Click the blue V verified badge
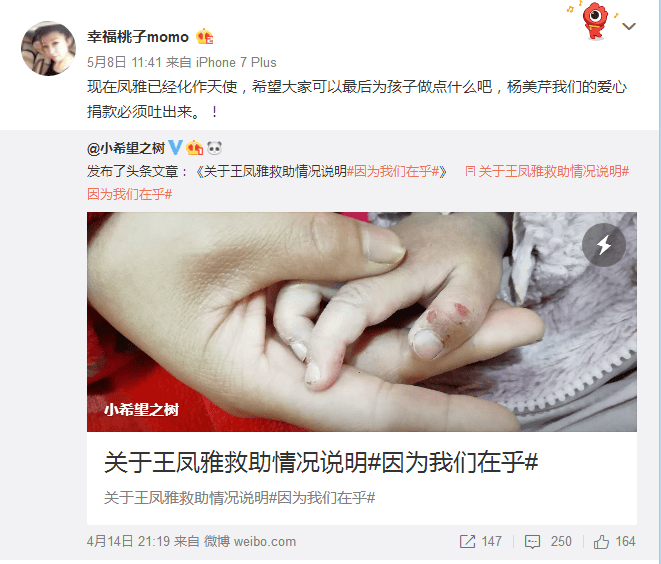 175,148
